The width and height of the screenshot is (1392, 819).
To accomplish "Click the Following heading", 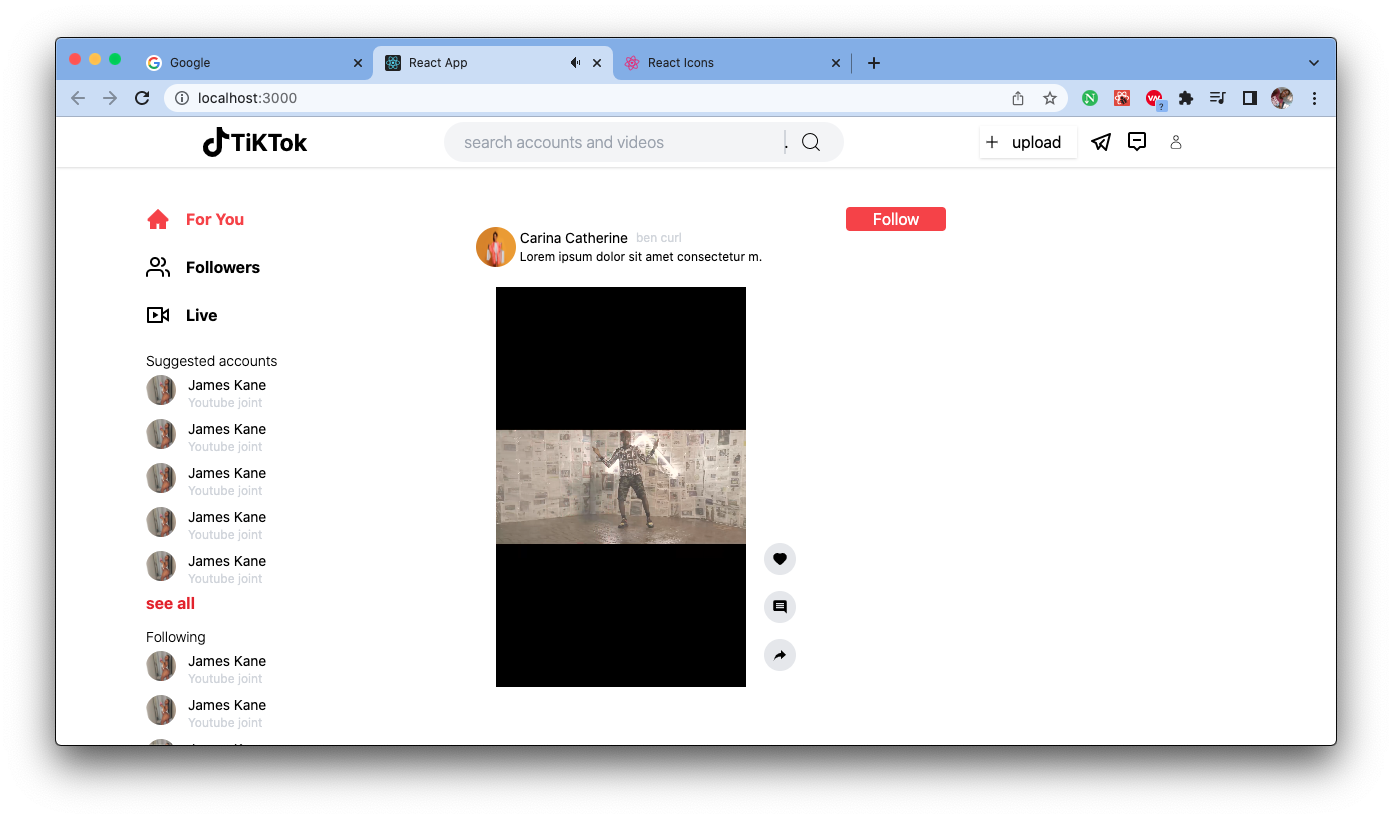I will (x=176, y=637).
